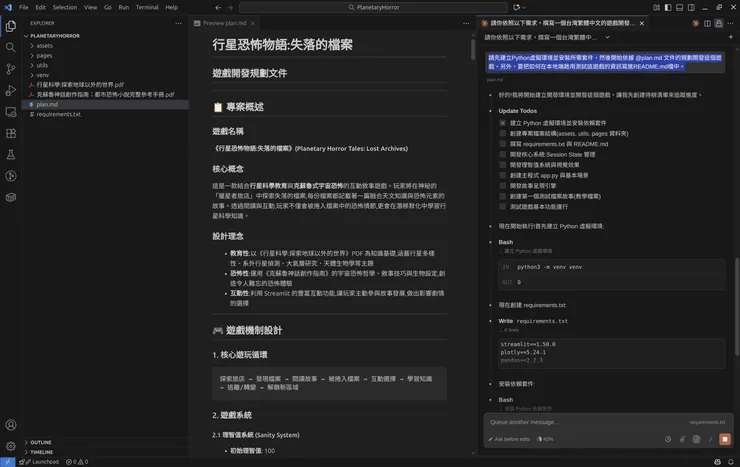
Task: Open the File menu
Action: (x=24, y=7)
